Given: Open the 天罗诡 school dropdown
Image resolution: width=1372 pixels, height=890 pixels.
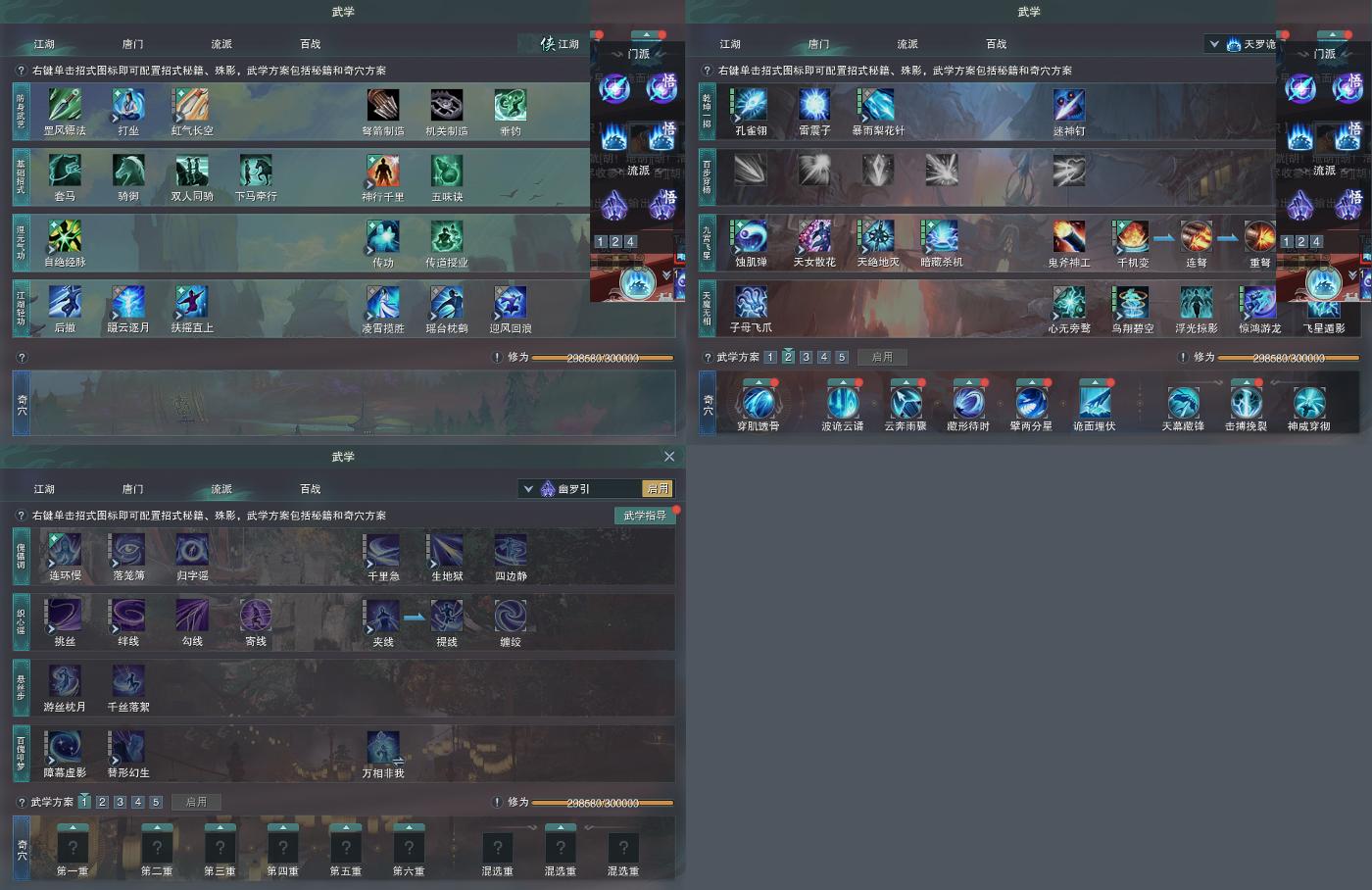Looking at the screenshot, I should coord(1214,44).
